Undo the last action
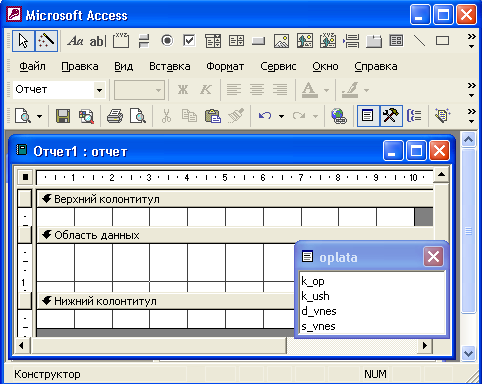The image size is (482, 384). click(x=265, y=116)
